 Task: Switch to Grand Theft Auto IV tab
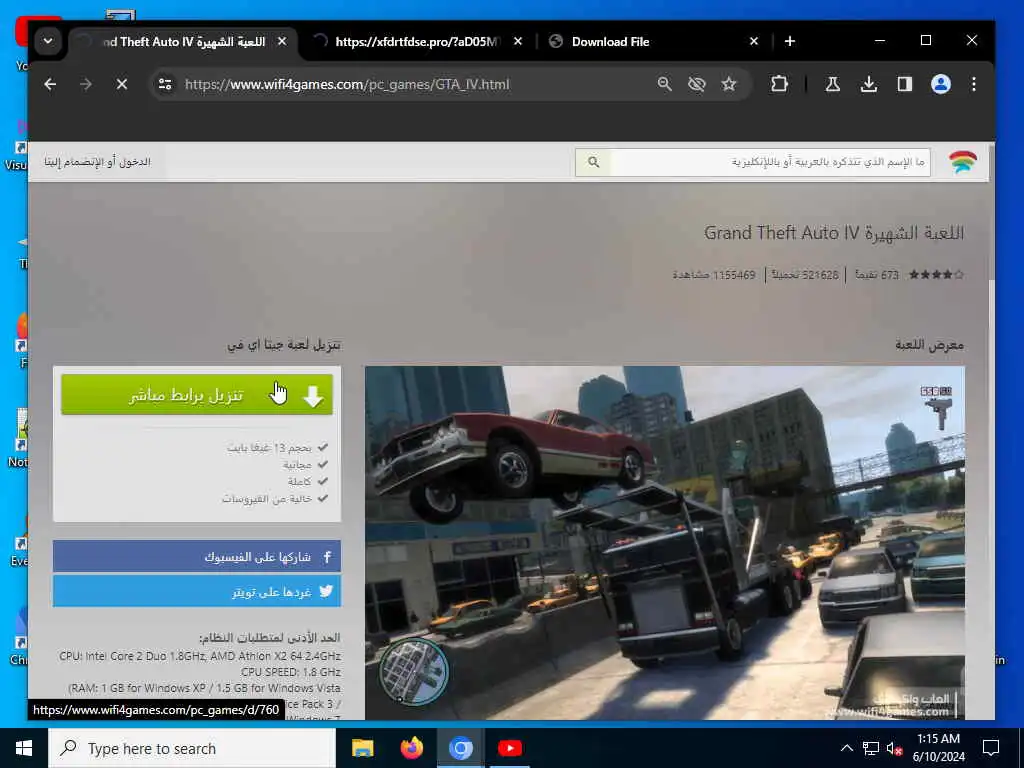(x=183, y=42)
